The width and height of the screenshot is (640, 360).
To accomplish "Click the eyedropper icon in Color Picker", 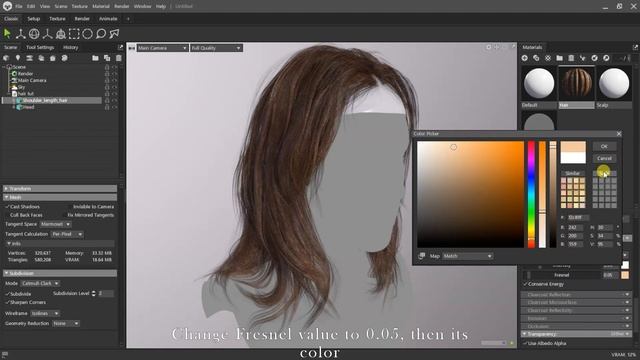I will (422, 256).
